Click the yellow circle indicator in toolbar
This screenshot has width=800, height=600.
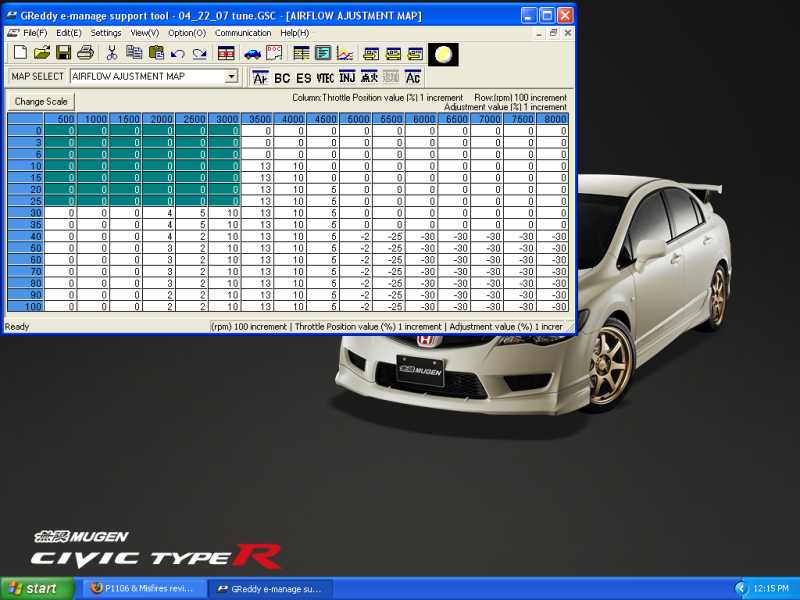click(x=443, y=53)
